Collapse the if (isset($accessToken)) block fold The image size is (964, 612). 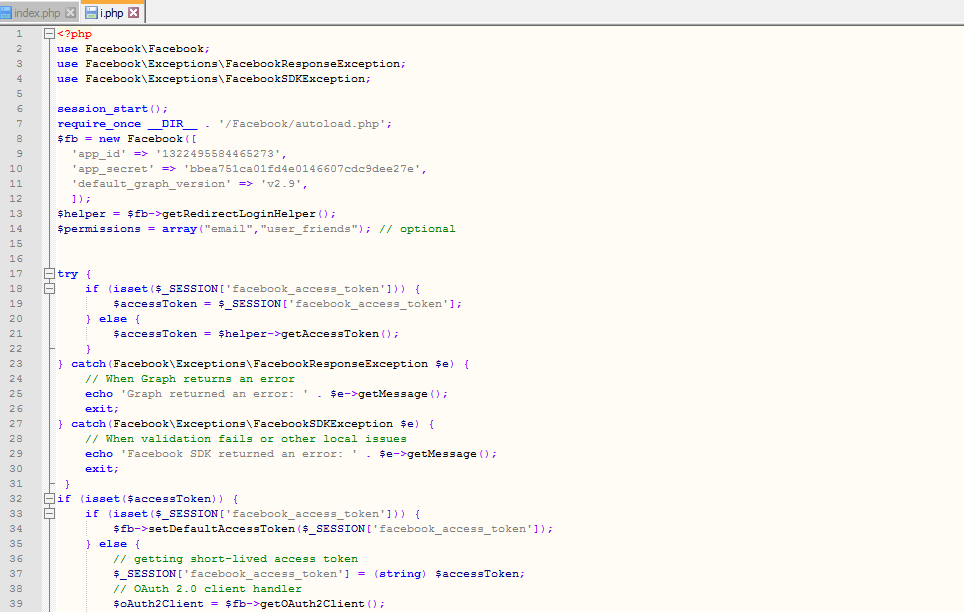pos(50,499)
